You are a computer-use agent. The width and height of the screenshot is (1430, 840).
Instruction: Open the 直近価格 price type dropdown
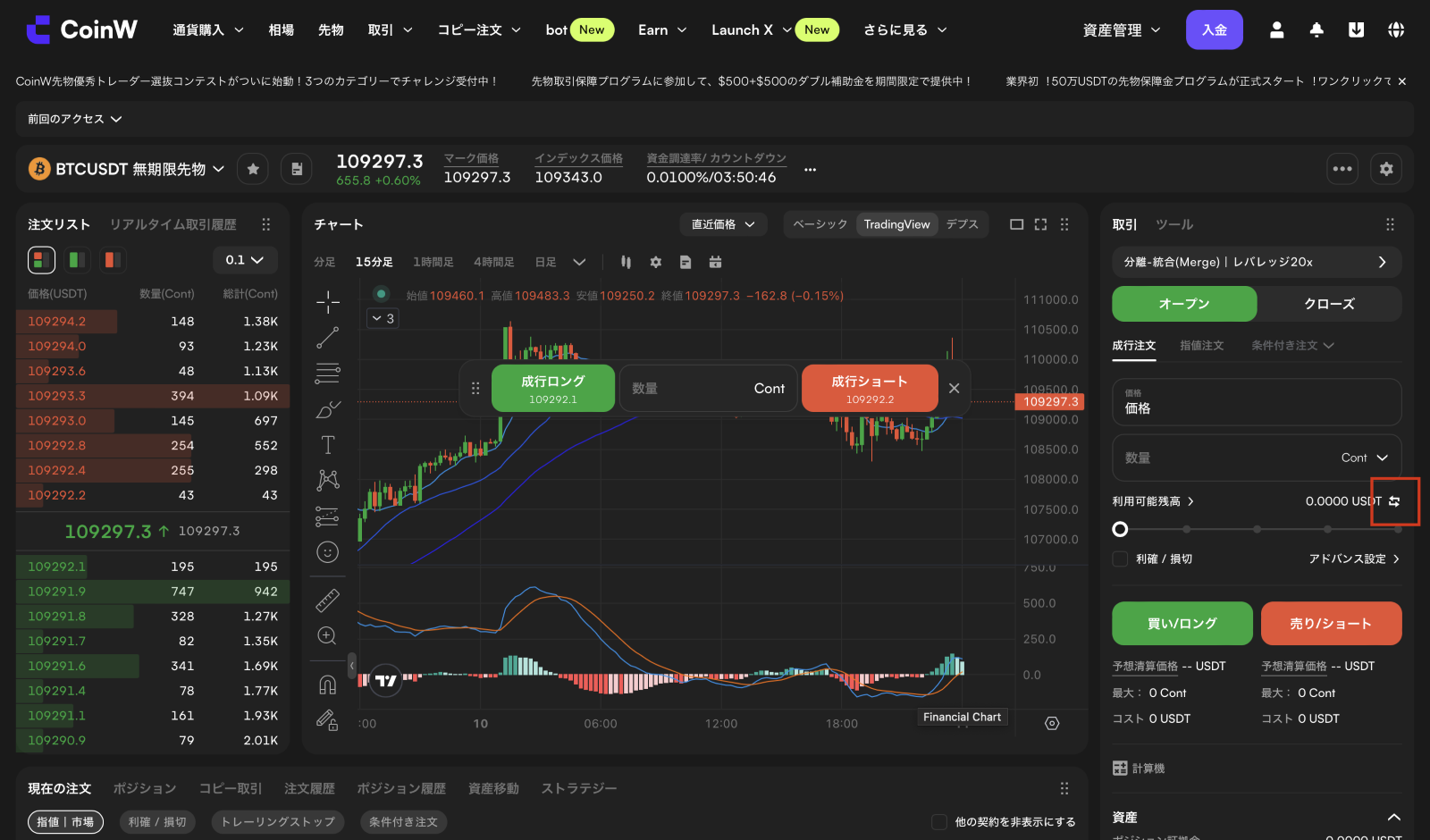(x=723, y=224)
